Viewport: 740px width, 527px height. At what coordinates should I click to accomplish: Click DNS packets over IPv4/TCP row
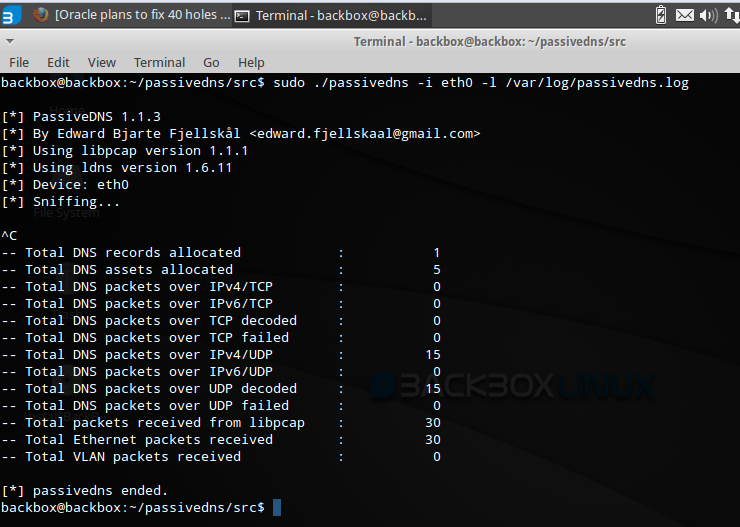pyautogui.click(x=221, y=286)
